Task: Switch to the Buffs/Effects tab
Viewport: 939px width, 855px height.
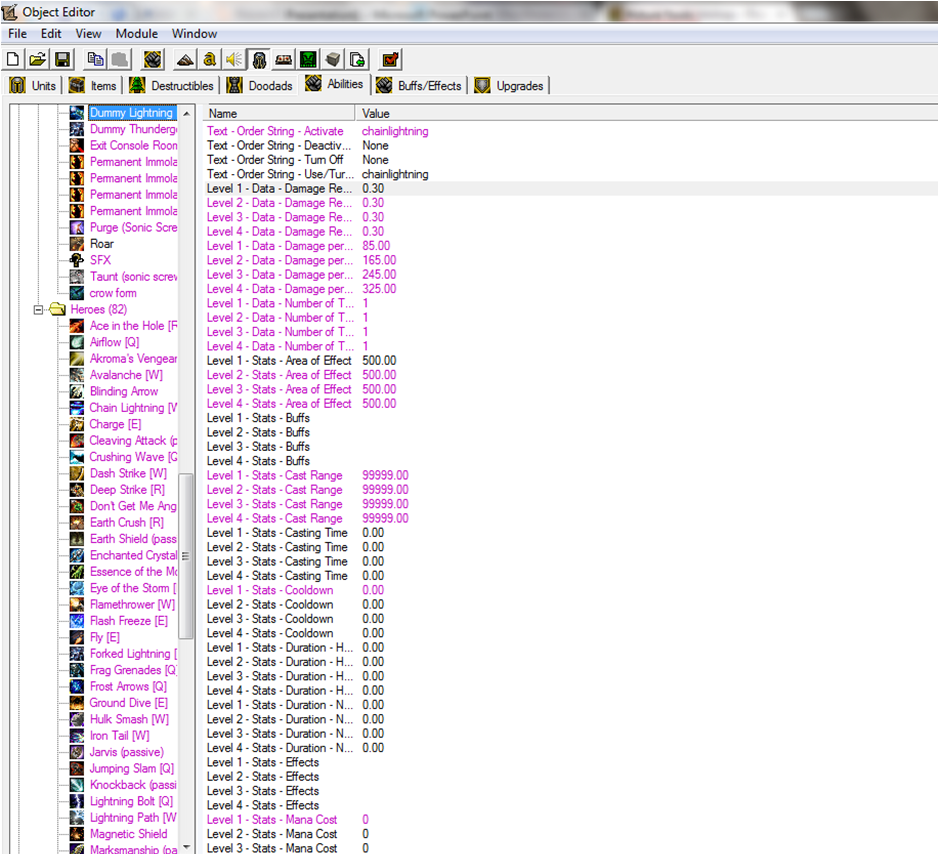Action: [419, 86]
